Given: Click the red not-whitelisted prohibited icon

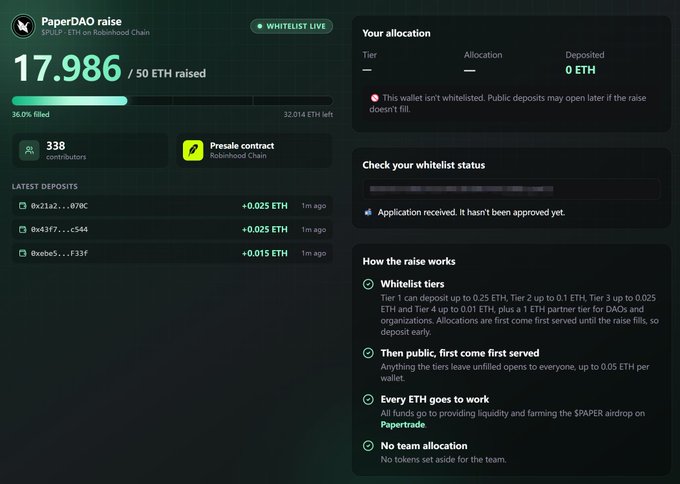Looking at the screenshot, I should 375,98.
